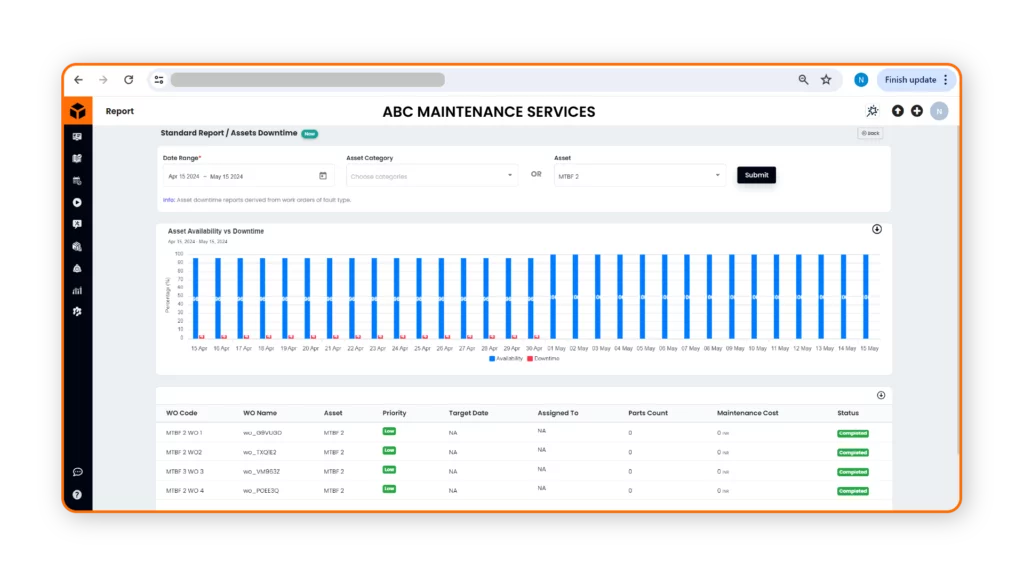Sort by the Assigned To column header
This screenshot has height=576, width=1024.
click(x=558, y=413)
